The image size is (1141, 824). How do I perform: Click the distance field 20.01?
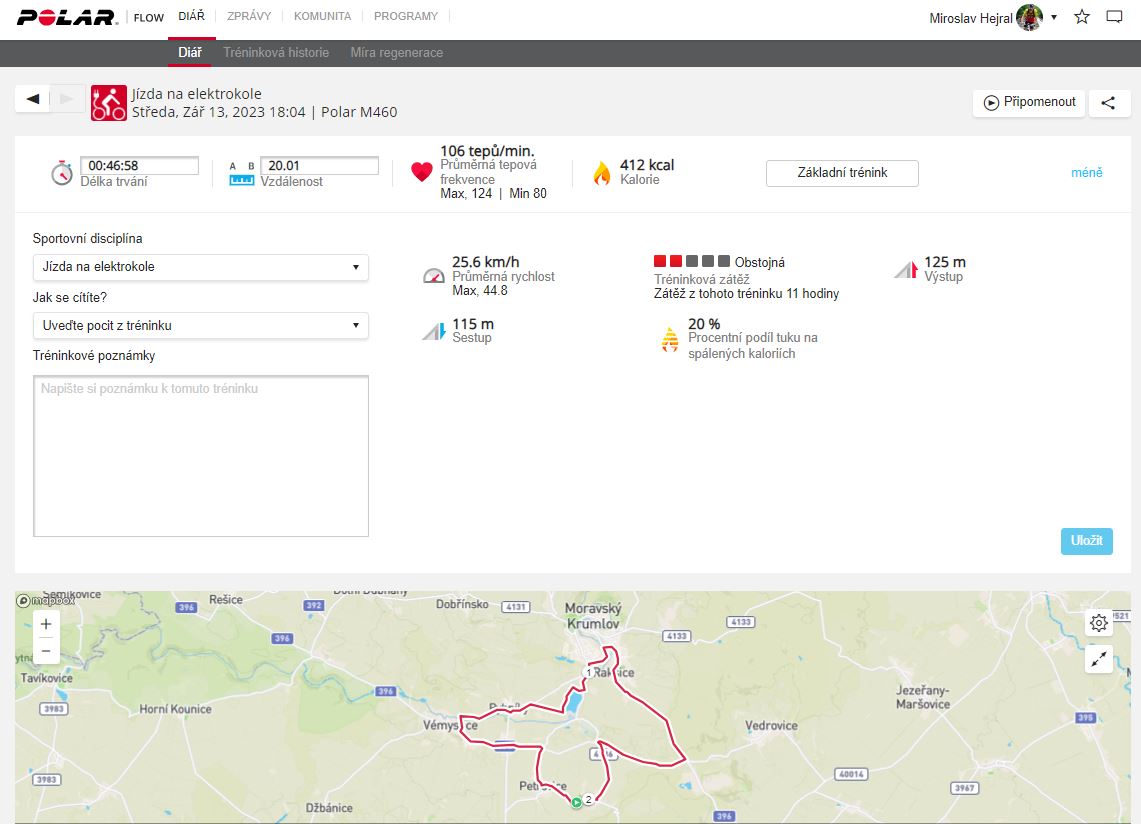point(319,165)
